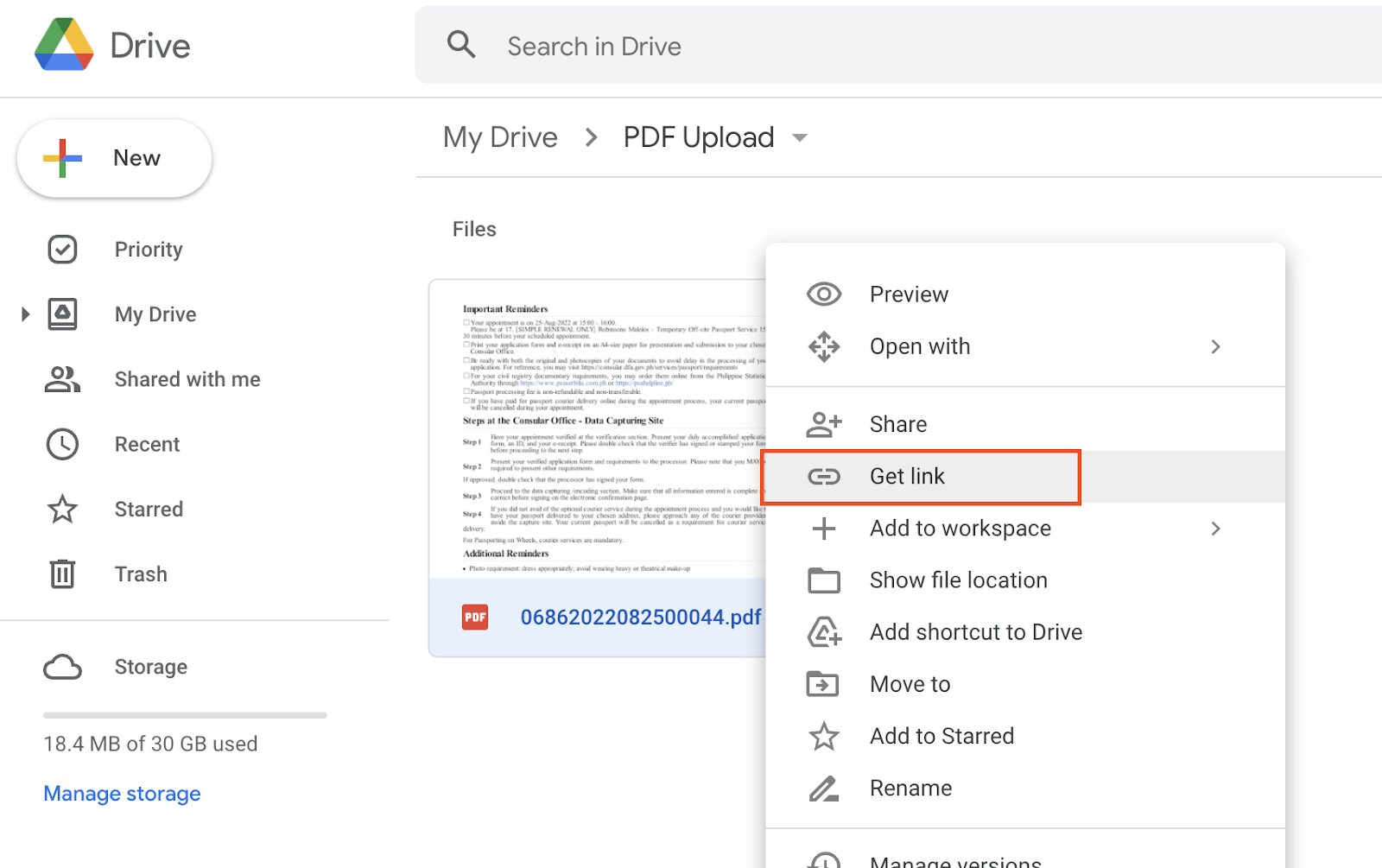Click the Google Drive logo icon
This screenshot has height=868, width=1382.
point(64,45)
